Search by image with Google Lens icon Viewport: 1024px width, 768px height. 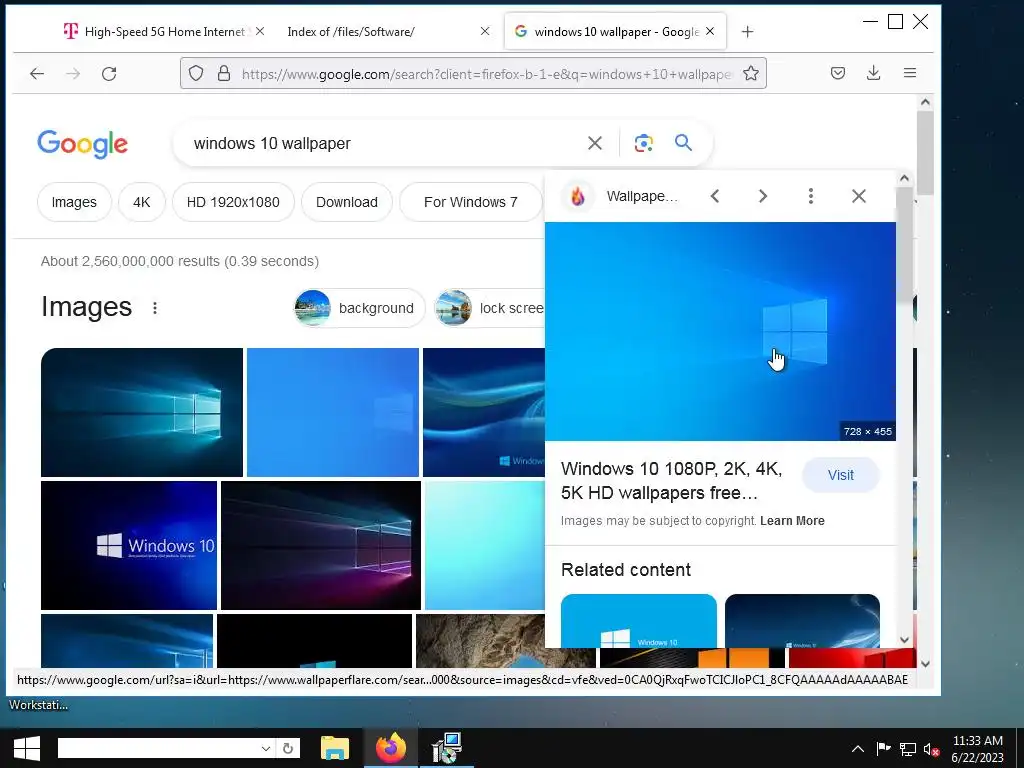pyautogui.click(x=643, y=143)
